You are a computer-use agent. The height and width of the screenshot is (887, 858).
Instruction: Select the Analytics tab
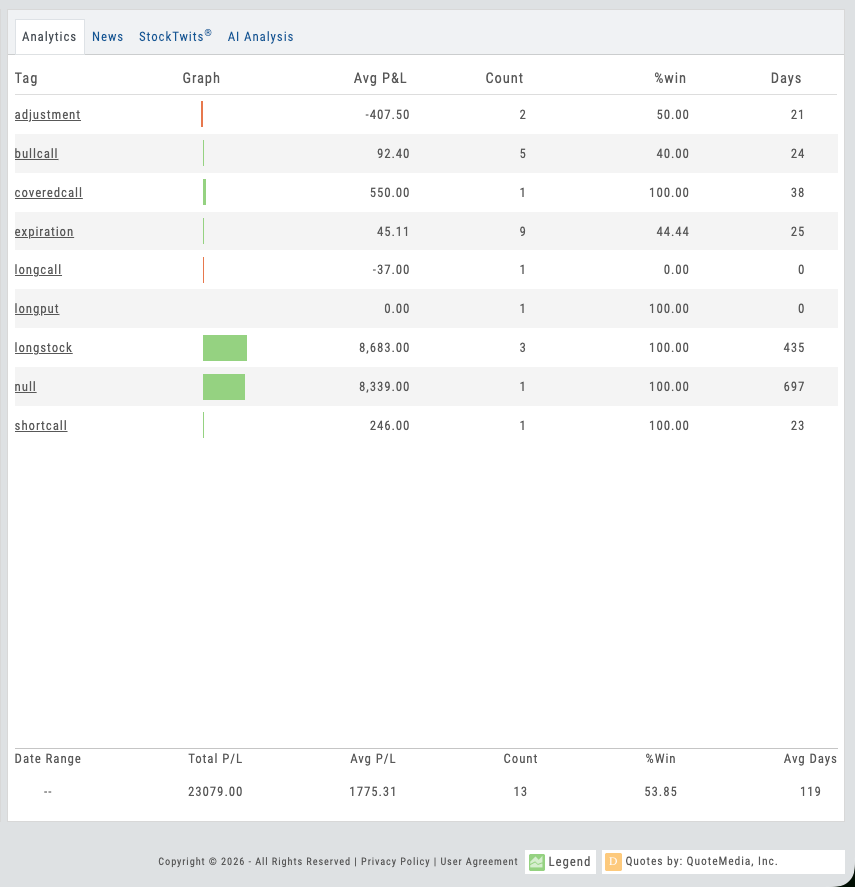click(x=49, y=37)
